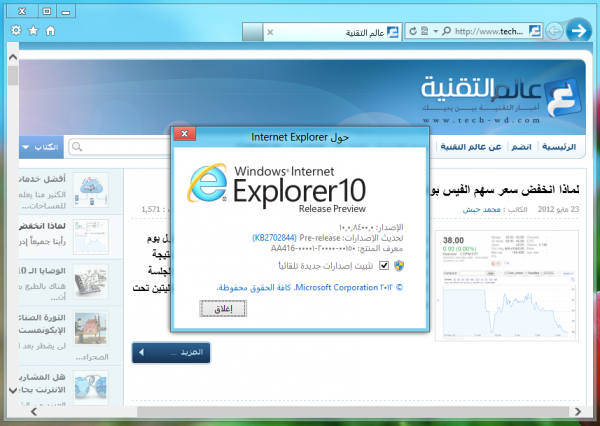Close the عالم التقنية tab with its X

[x=270, y=32]
